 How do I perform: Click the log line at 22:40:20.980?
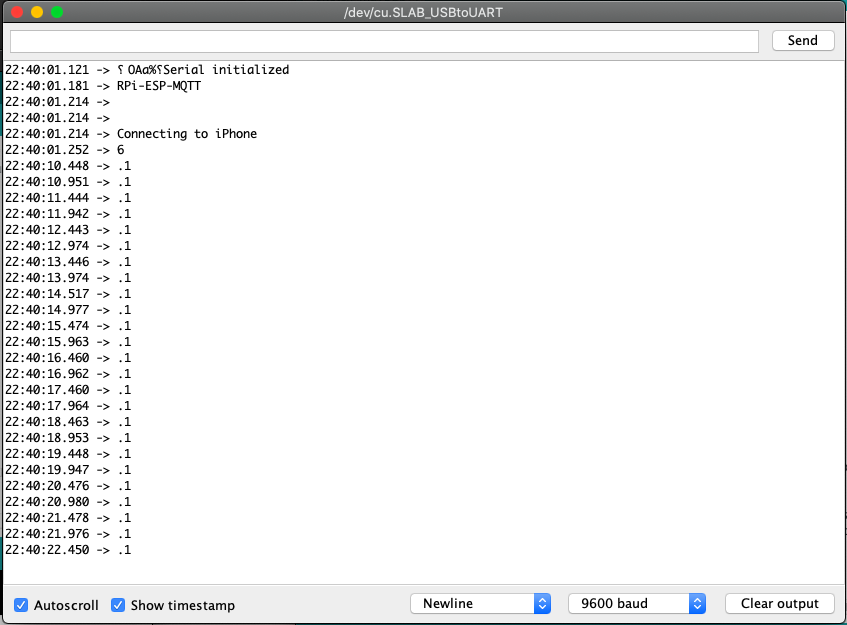pos(68,502)
